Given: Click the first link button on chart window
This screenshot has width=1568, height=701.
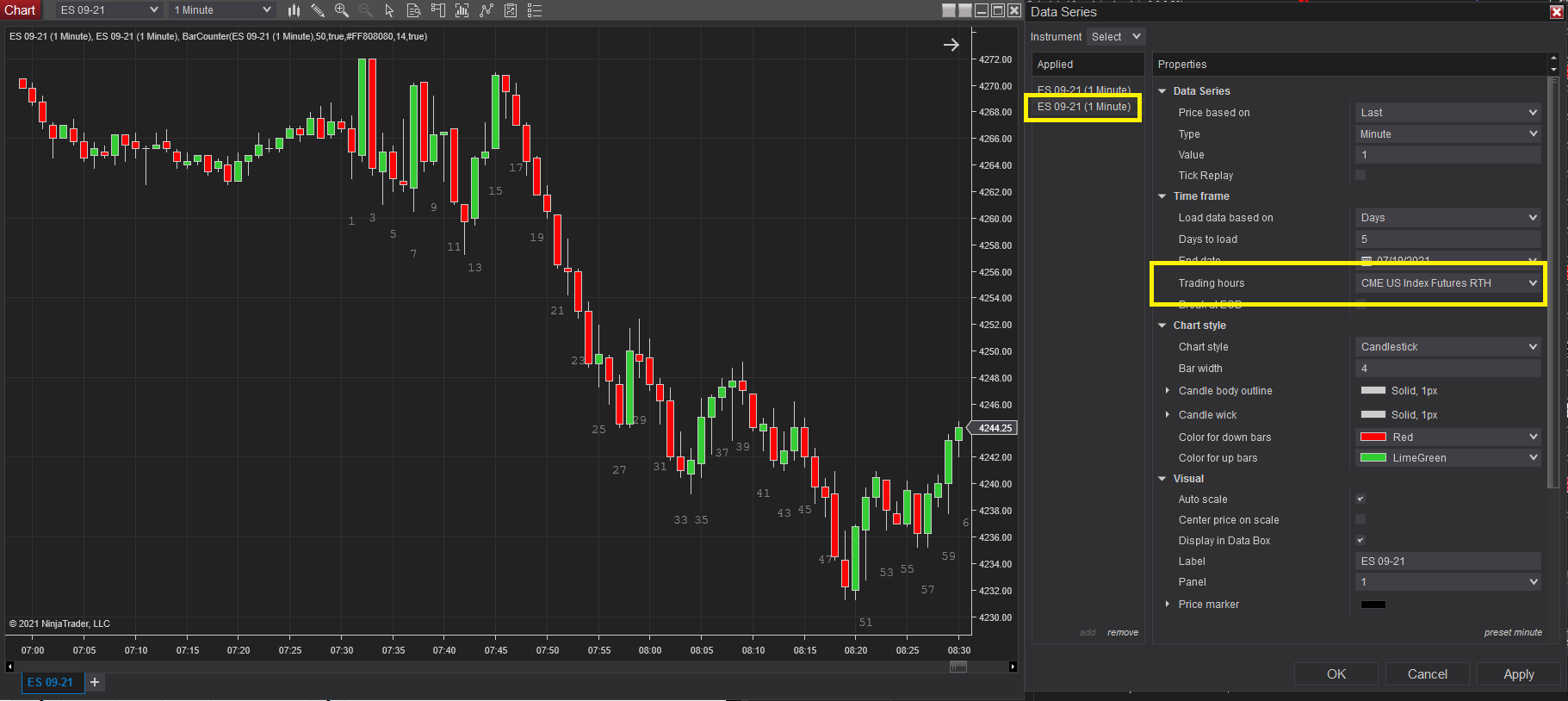Looking at the screenshot, I should 949,10.
